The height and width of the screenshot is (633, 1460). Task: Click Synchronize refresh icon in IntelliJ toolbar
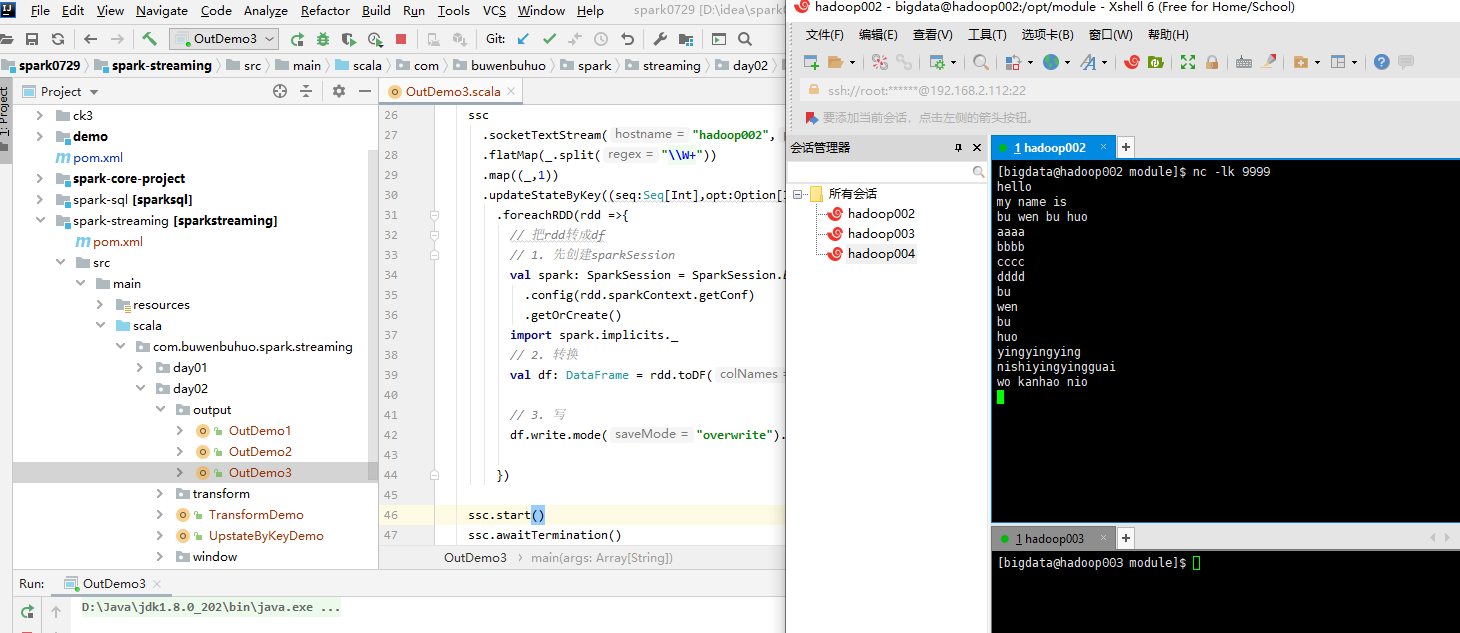(58, 39)
